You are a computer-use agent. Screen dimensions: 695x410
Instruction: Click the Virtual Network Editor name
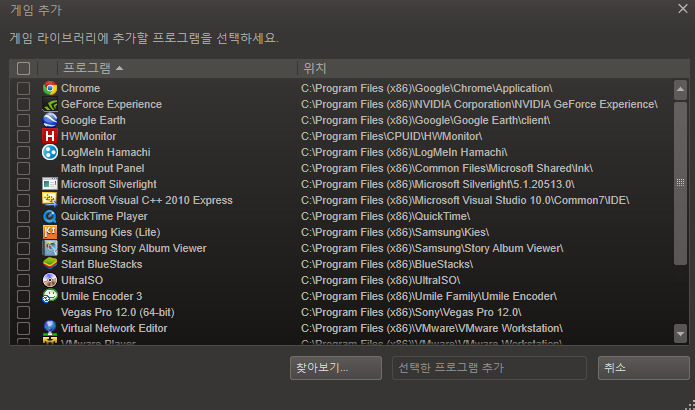coord(114,328)
